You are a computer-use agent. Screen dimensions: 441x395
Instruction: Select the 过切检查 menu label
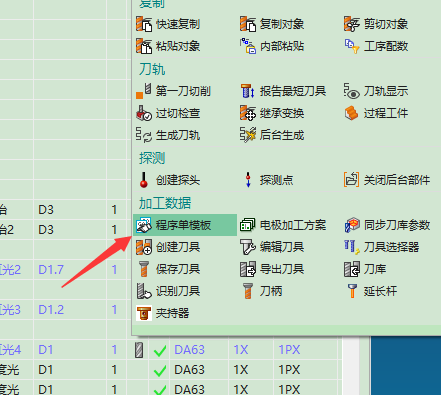point(178,113)
